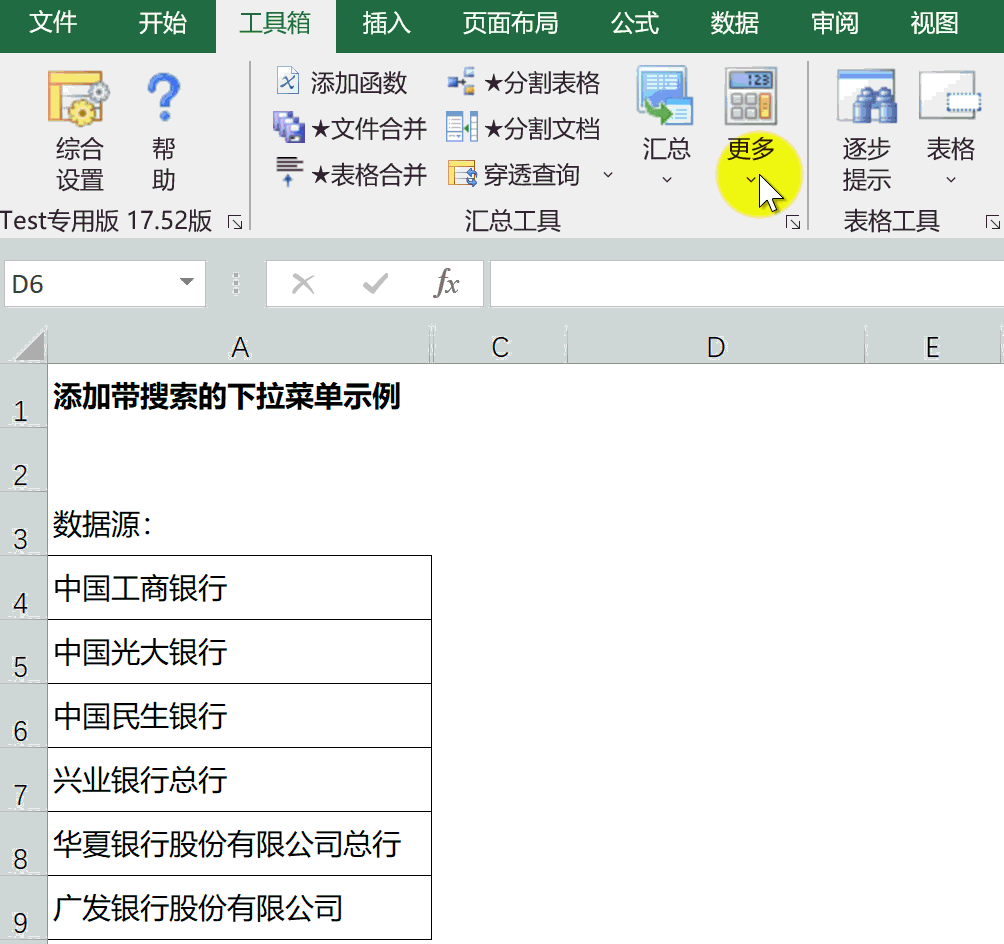Switch to the 公式 ribbon tab

(x=635, y=24)
